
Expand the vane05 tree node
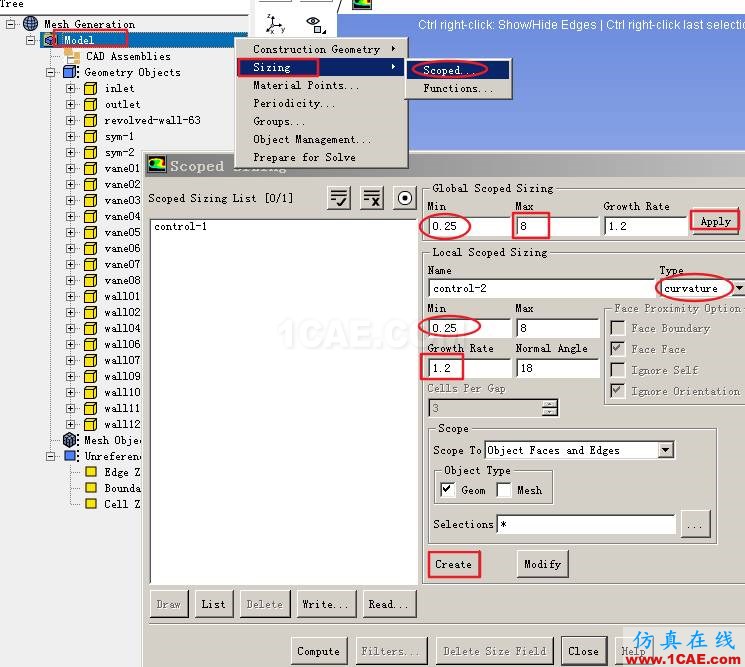pyautogui.click(x=70, y=232)
